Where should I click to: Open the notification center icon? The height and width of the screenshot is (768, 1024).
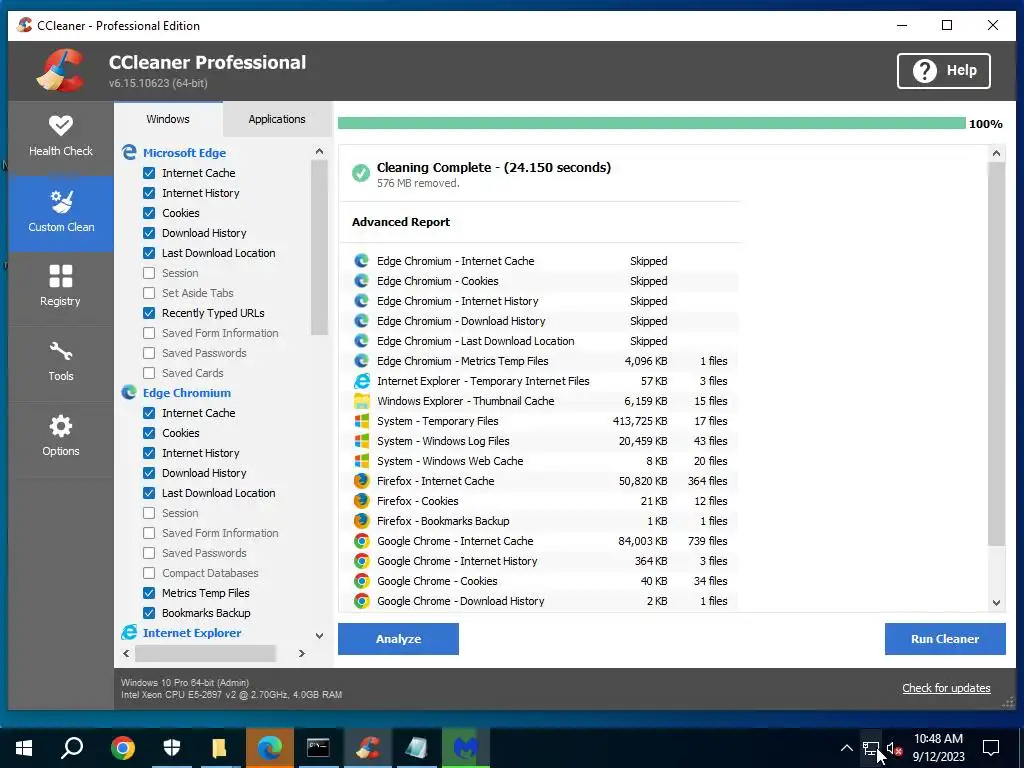[x=991, y=748]
